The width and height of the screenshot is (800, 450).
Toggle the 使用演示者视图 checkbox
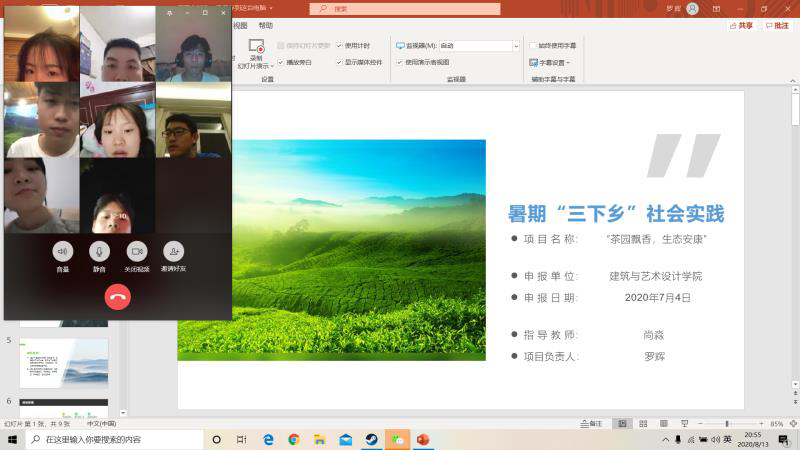(400, 62)
